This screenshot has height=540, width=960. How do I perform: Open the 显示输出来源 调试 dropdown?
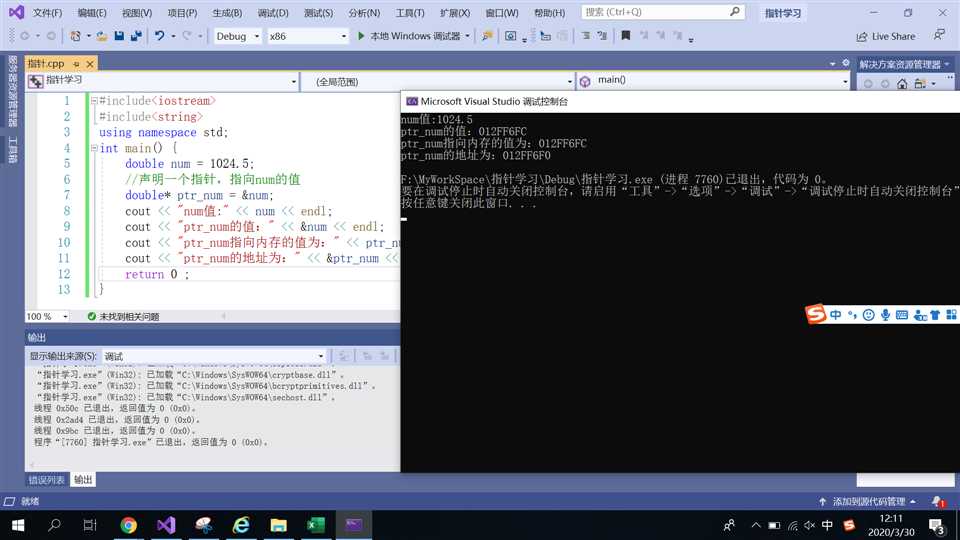(214, 356)
